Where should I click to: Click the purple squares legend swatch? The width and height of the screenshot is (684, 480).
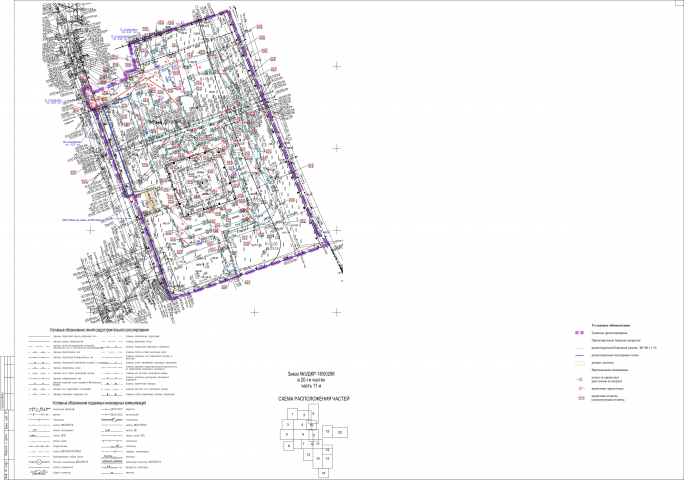coord(579,333)
